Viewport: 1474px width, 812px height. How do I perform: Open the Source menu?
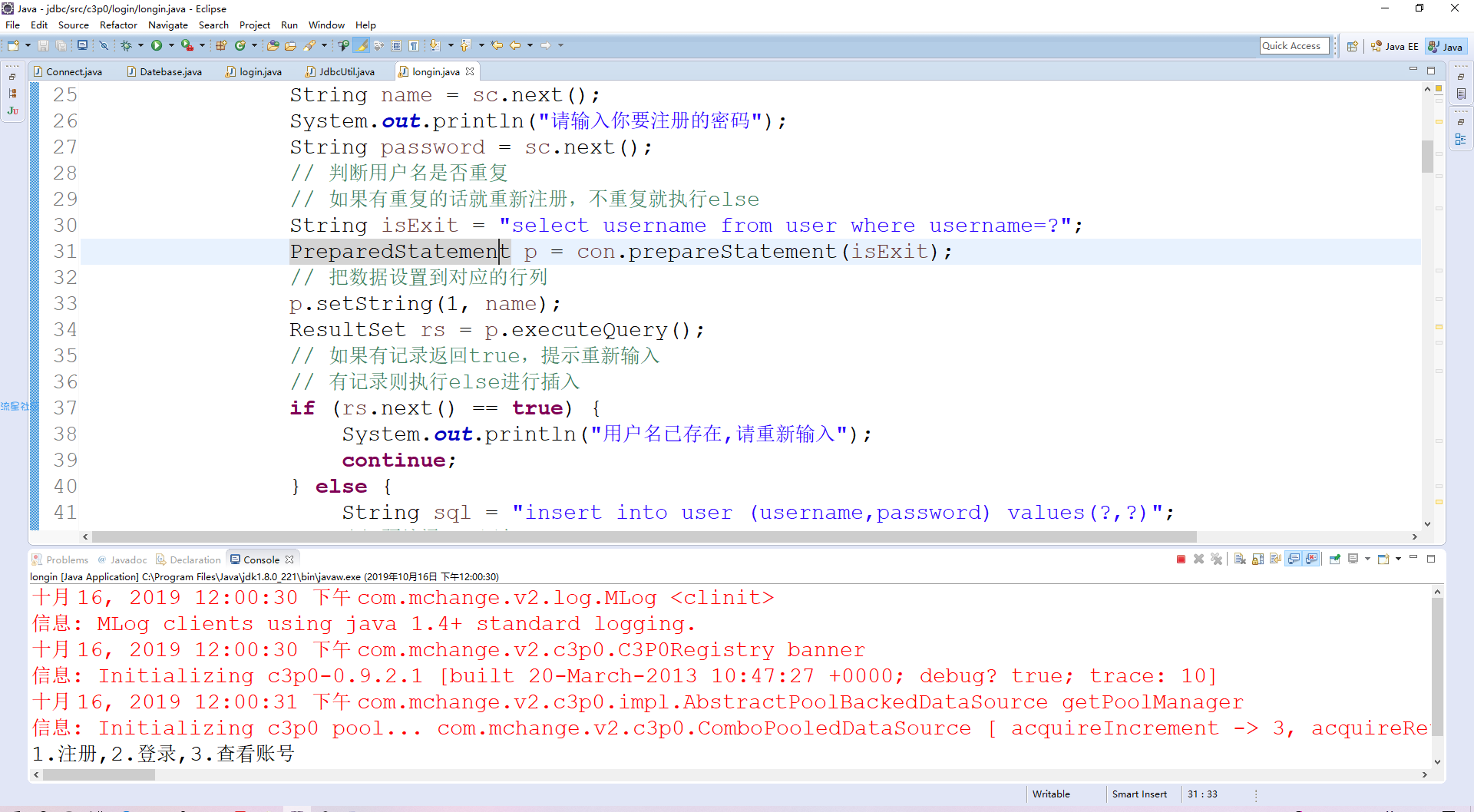click(x=74, y=25)
